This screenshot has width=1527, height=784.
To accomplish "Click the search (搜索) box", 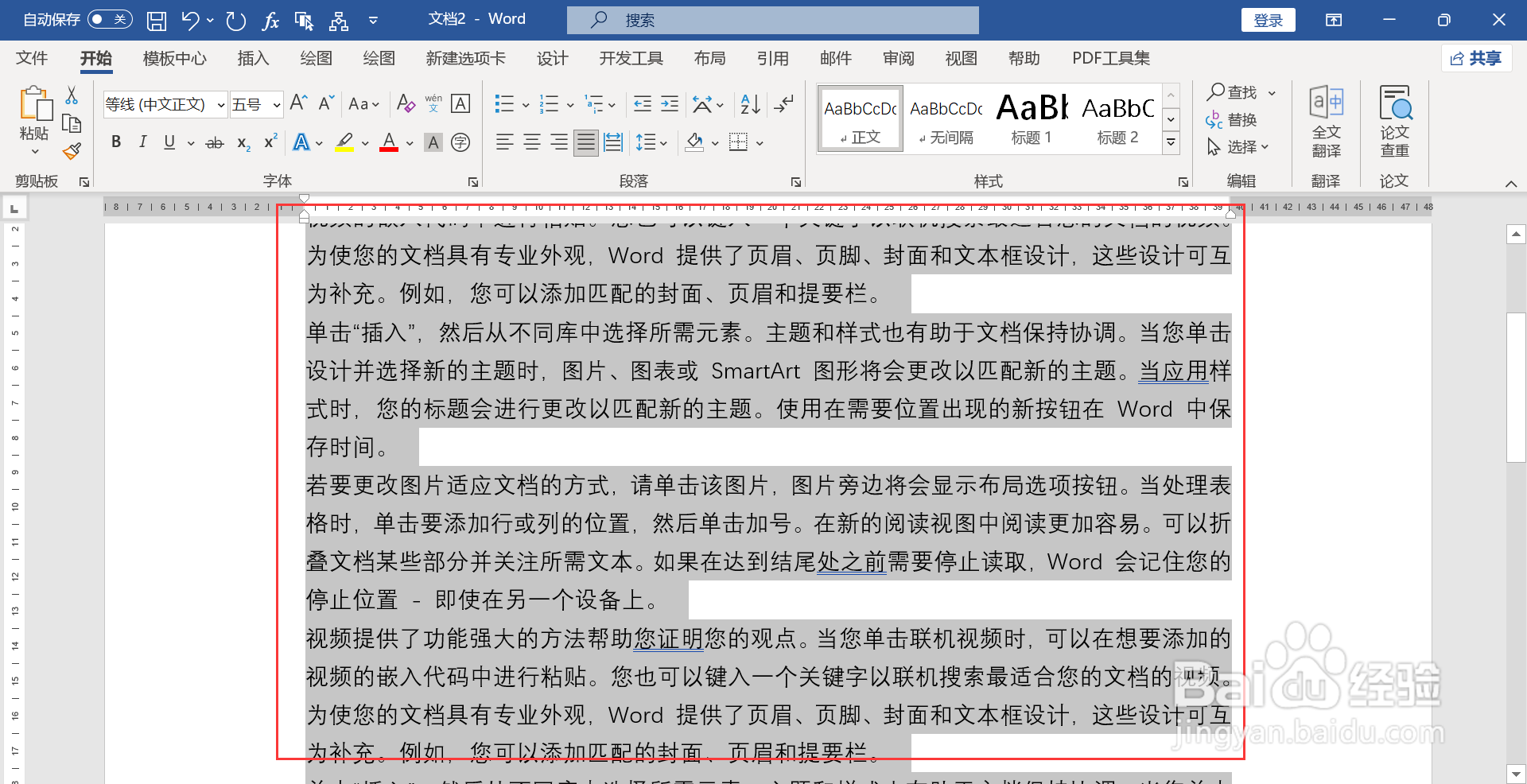I will (x=772, y=20).
